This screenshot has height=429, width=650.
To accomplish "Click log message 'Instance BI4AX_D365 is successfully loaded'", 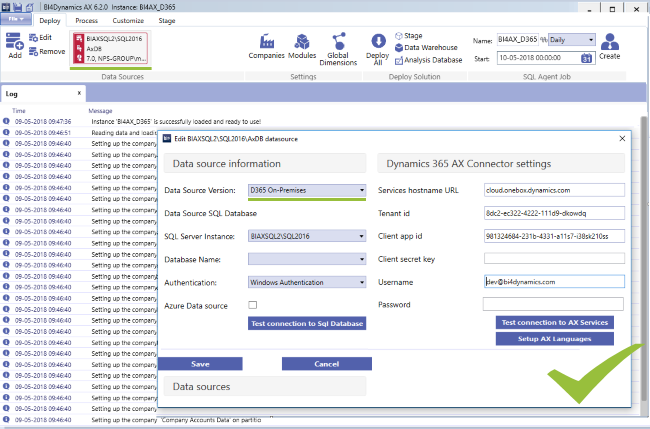I will tap(176, 122).
